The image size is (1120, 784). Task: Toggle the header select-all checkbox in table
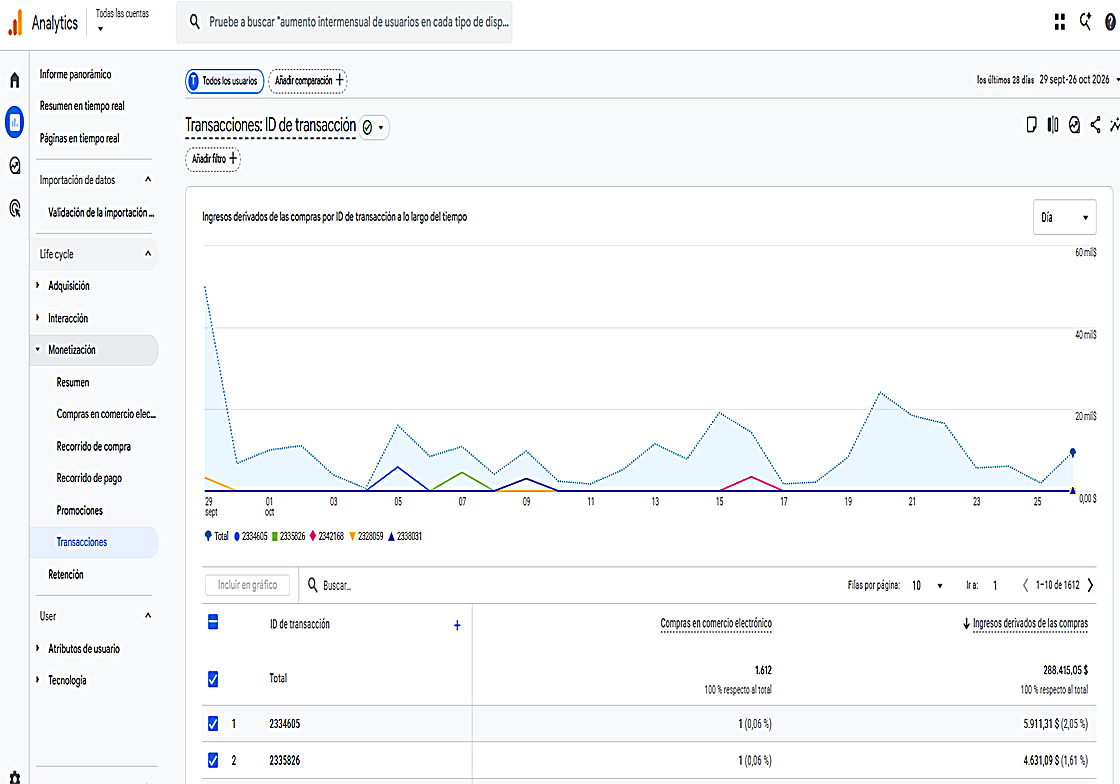point(213,622)
